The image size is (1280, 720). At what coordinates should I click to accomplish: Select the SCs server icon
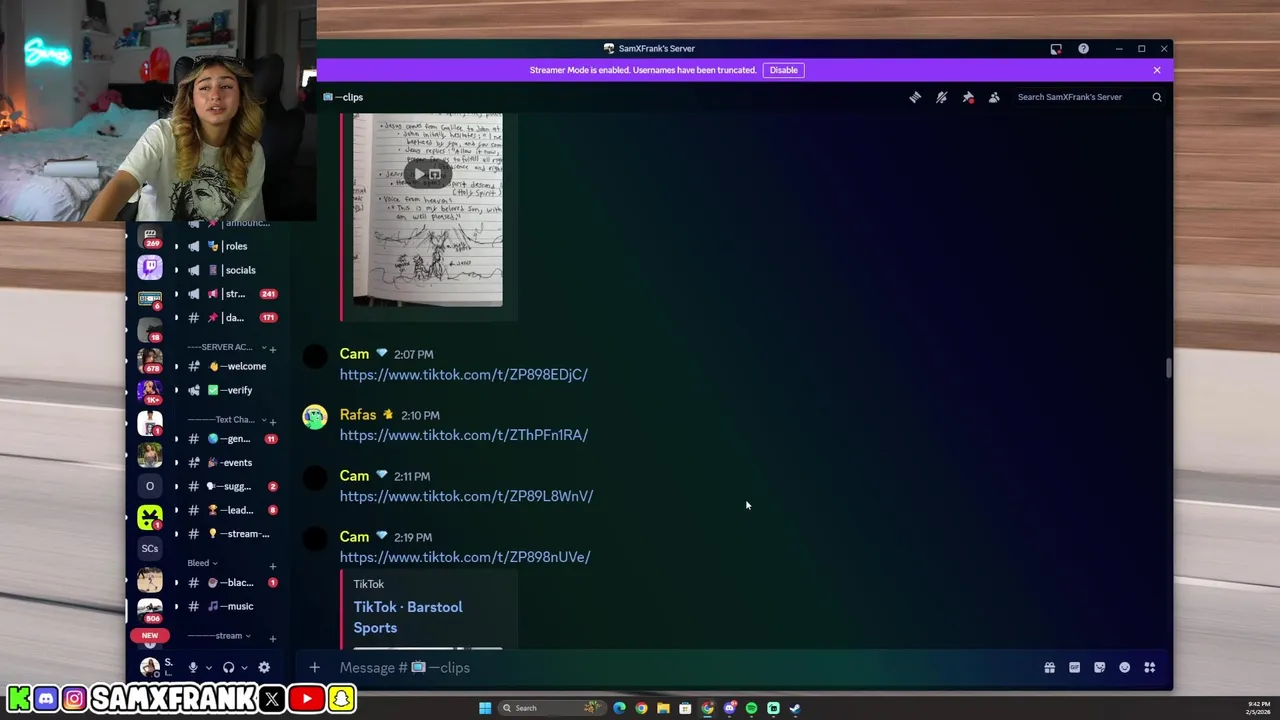coord(150,548)
